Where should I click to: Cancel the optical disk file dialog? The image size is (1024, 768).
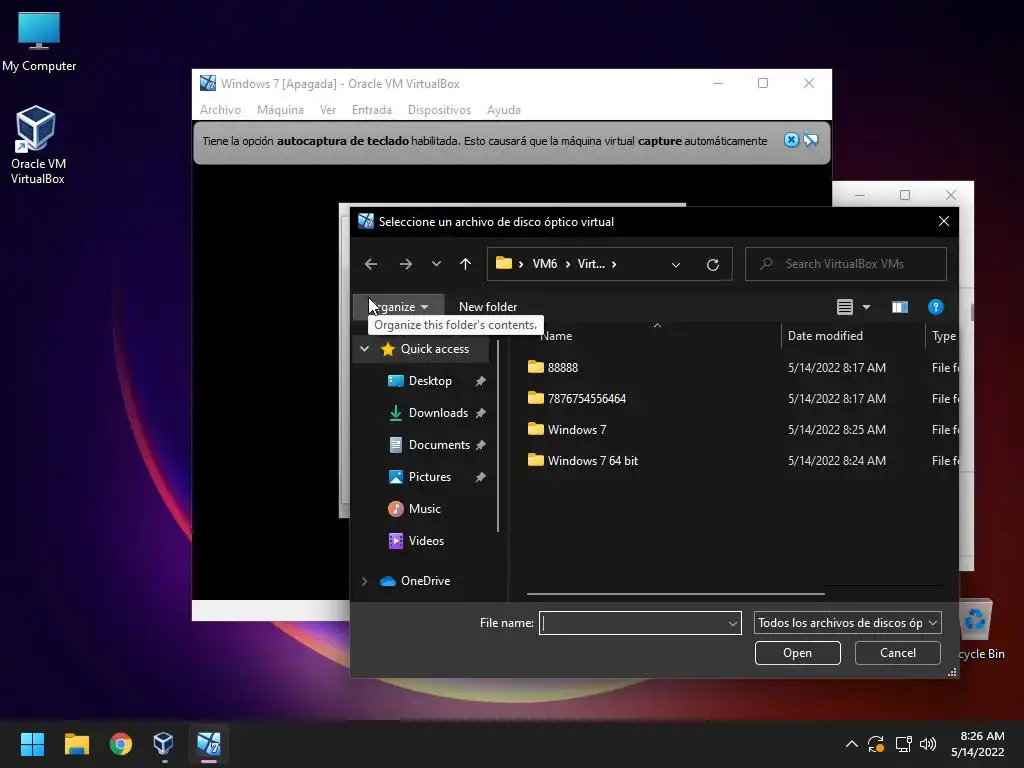tap(897, 653)
